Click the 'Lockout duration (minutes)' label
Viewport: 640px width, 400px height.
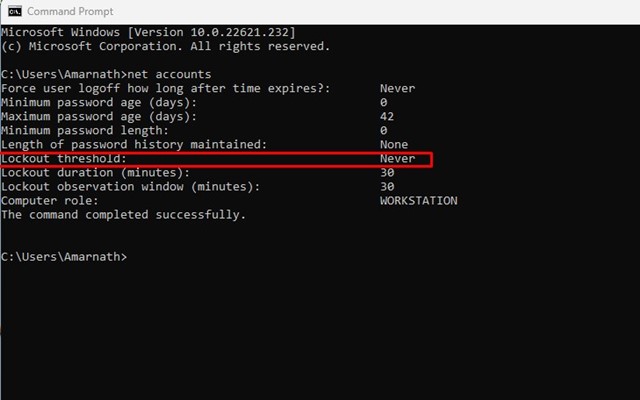point(95,172)
